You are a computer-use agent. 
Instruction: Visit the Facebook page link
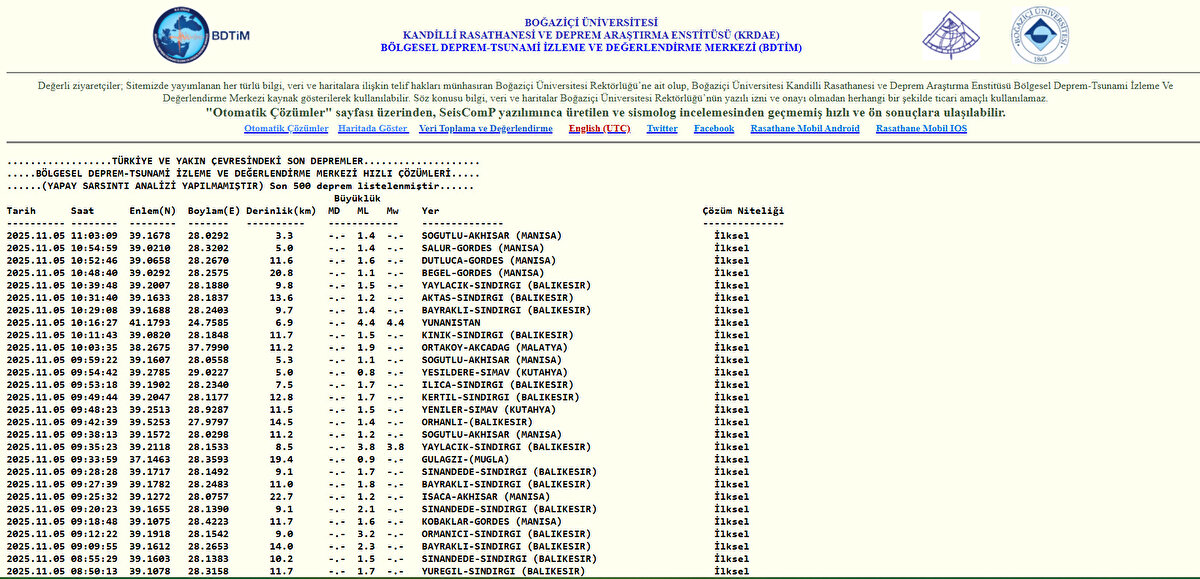coord(714,129)
